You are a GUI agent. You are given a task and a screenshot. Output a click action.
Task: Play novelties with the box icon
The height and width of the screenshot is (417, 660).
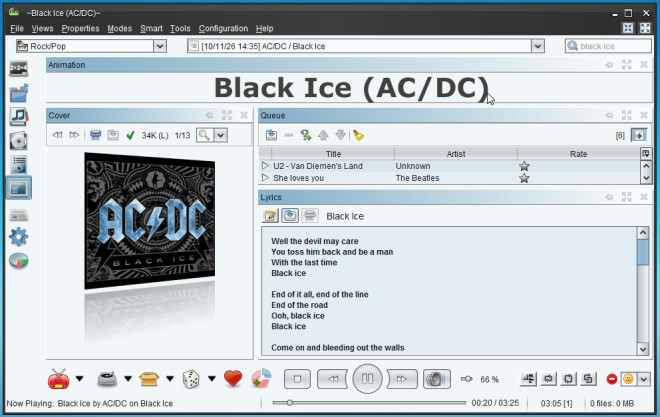coord(149,379)
